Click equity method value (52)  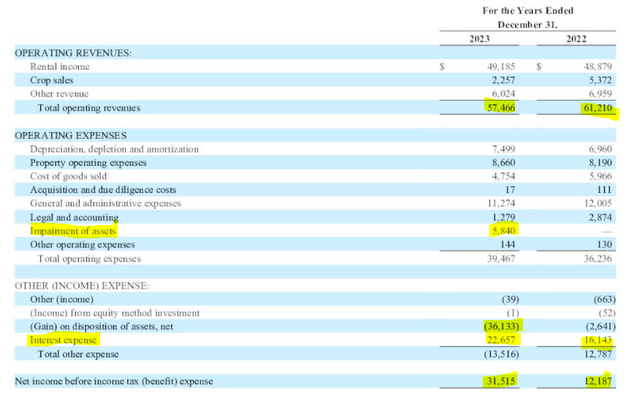tap(607, 313)
